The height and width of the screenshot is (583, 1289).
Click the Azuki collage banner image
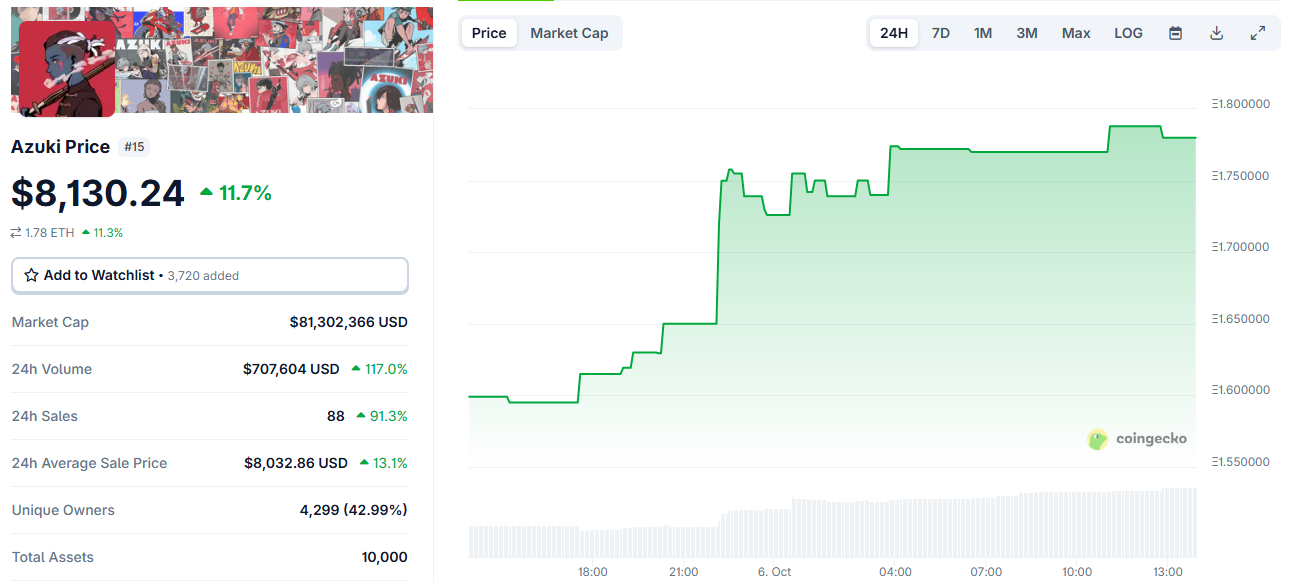coord(280,60)
